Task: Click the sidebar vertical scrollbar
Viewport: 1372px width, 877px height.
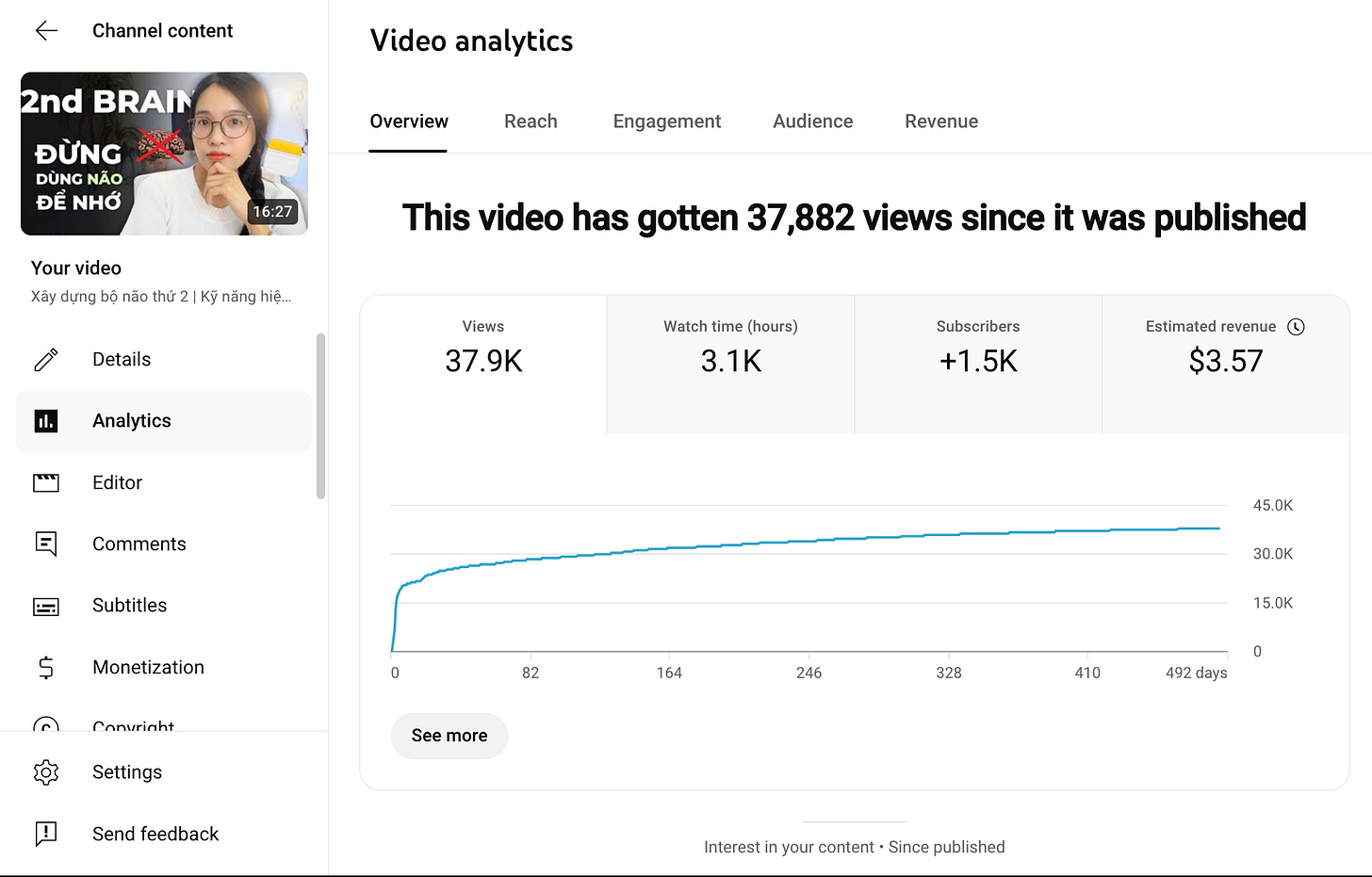Action: pyautogui.click(x=320, y=415)
